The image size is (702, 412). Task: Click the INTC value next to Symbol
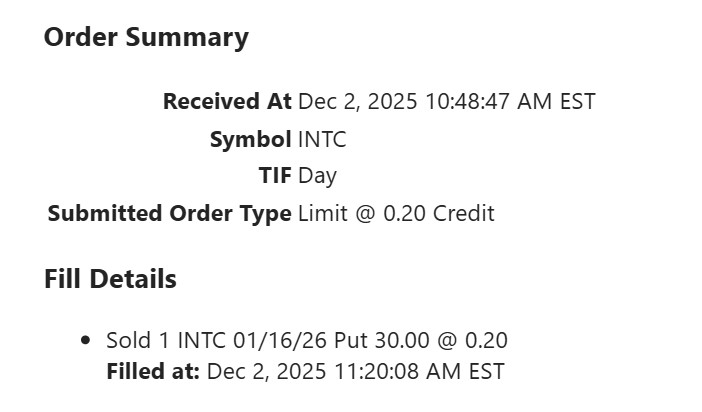point(322,140)
